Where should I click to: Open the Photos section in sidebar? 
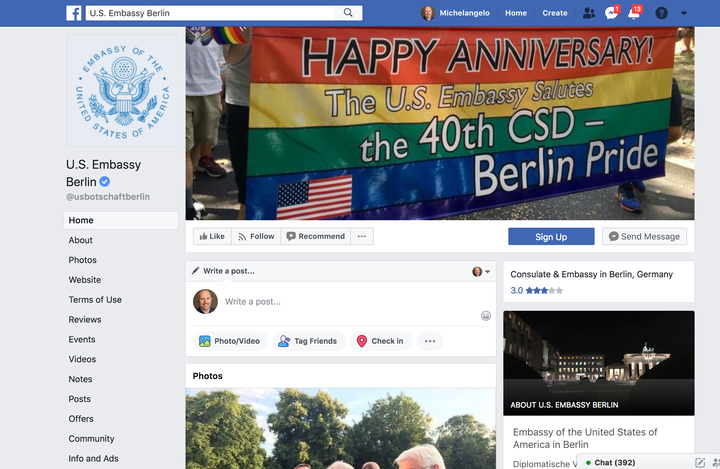coord(83,260)
